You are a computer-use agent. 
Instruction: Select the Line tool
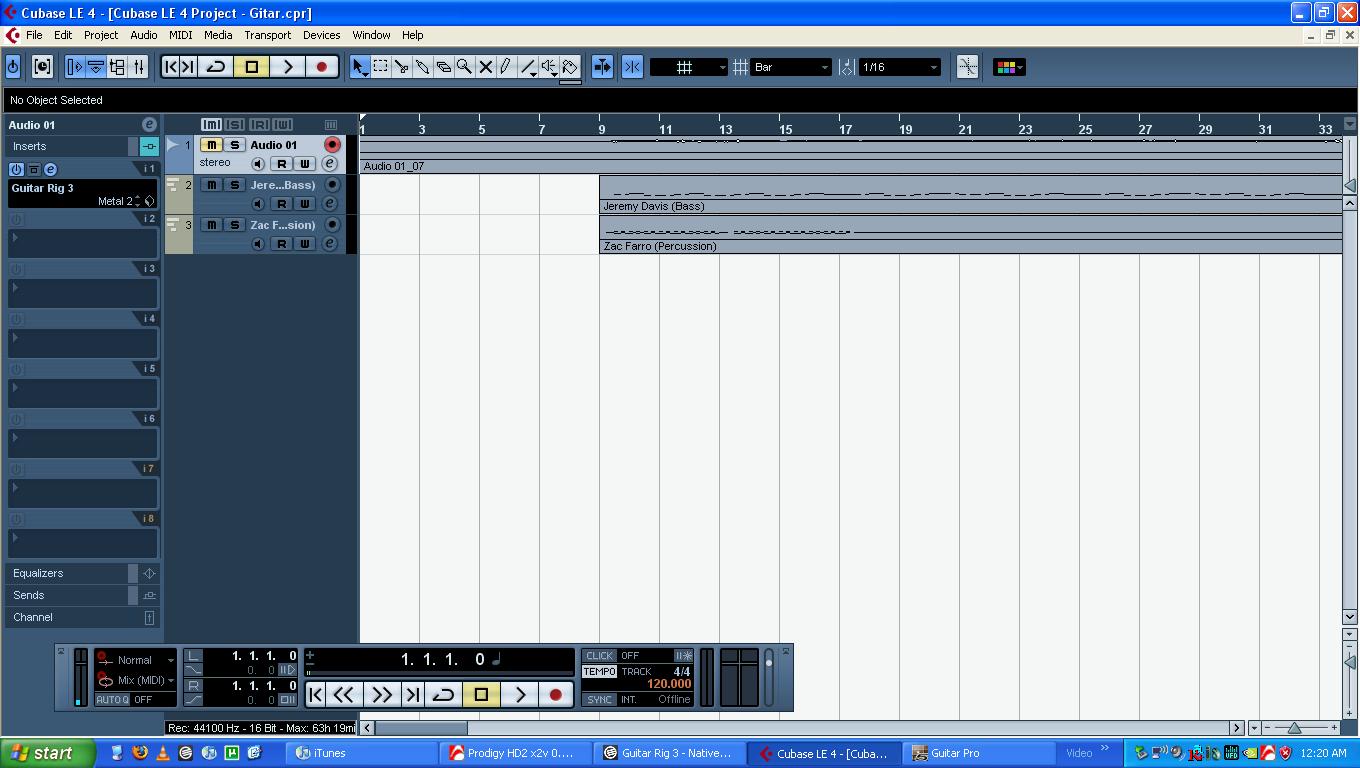[528, 67]
